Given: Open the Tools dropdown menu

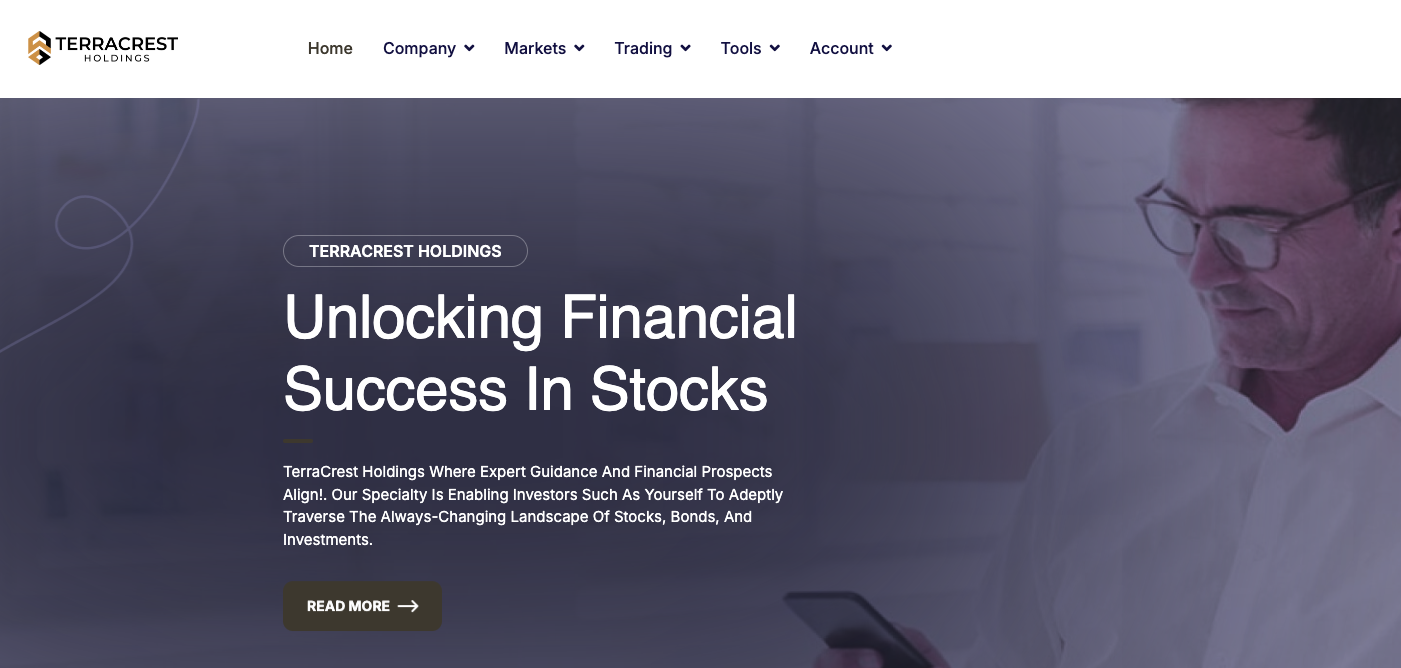Looking at the screenshot, I should coord(740,48).
